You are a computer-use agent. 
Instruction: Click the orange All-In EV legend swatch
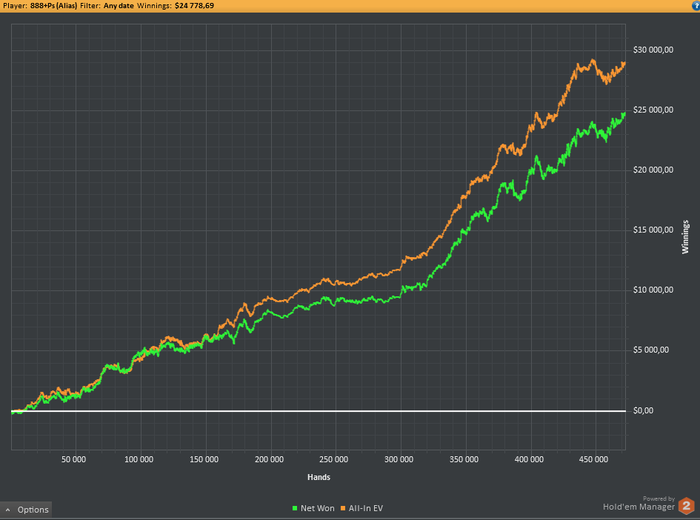point(343,508)
